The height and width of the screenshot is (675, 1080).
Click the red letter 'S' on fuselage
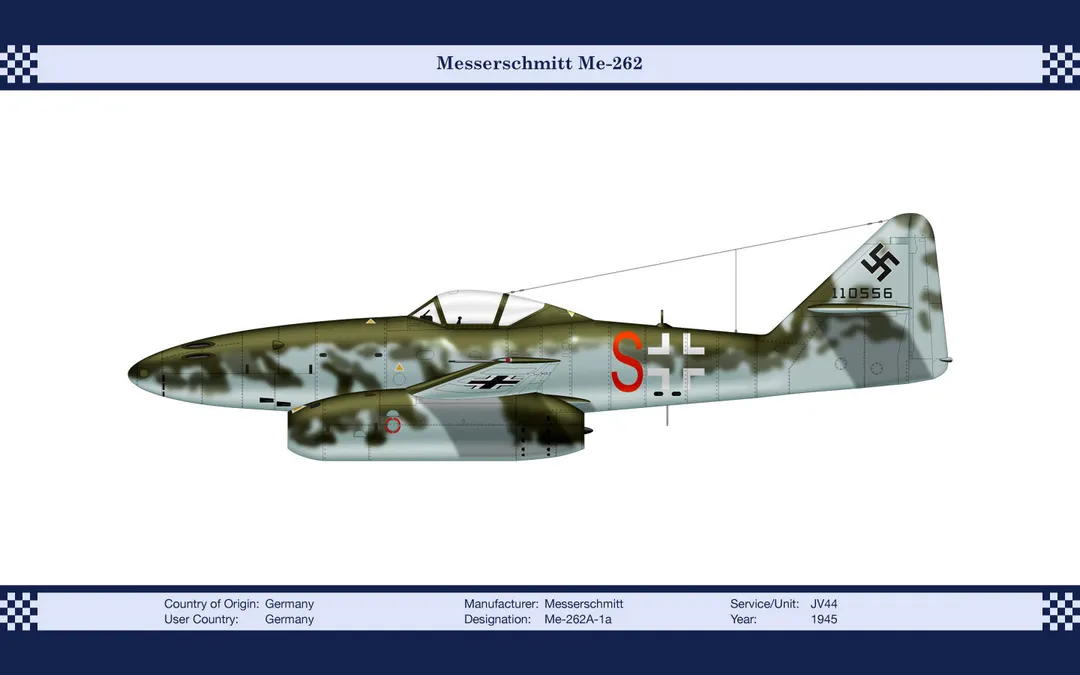627,360
